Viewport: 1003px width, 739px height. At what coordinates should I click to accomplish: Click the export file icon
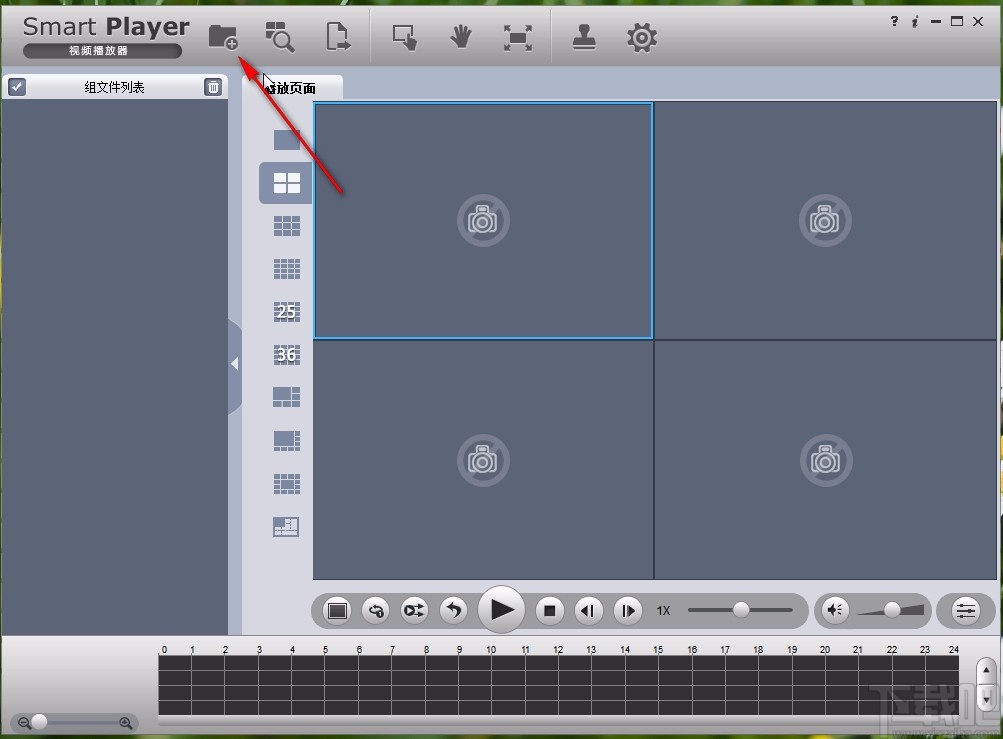[338, 37]
